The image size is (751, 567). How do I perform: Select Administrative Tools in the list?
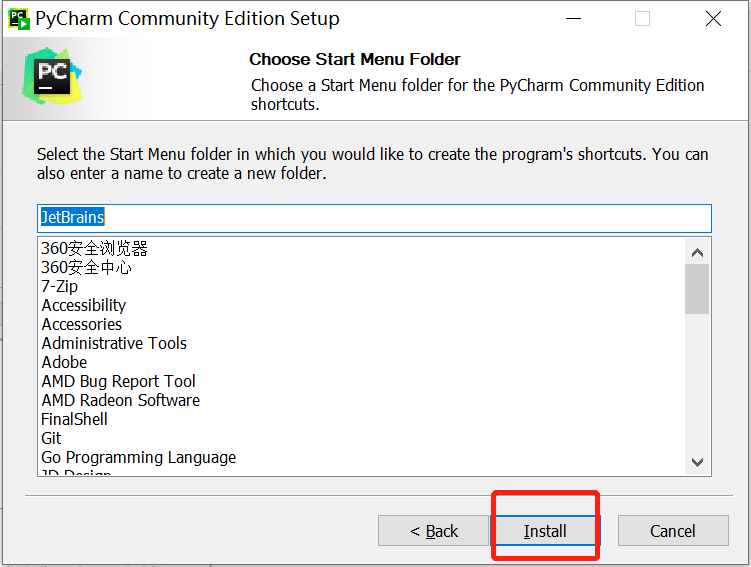point(114,343)
